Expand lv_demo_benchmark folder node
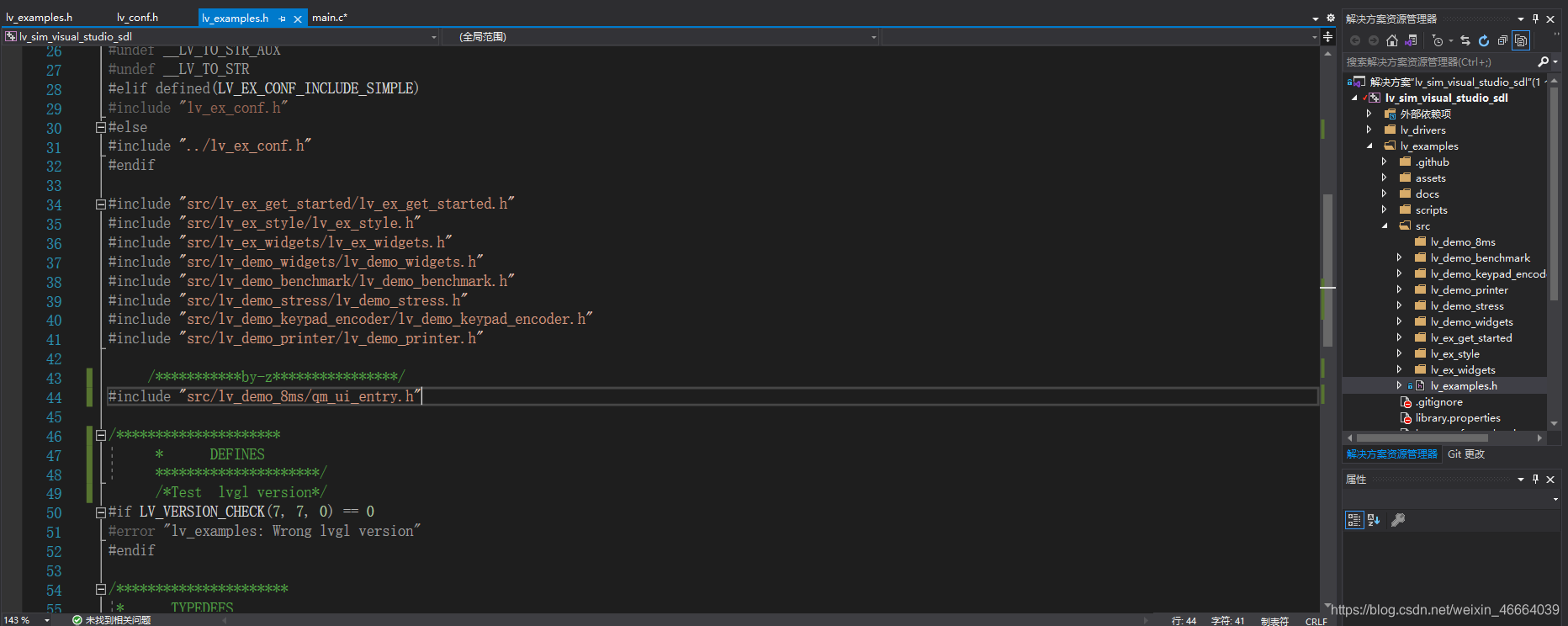 coord(1399,257)
